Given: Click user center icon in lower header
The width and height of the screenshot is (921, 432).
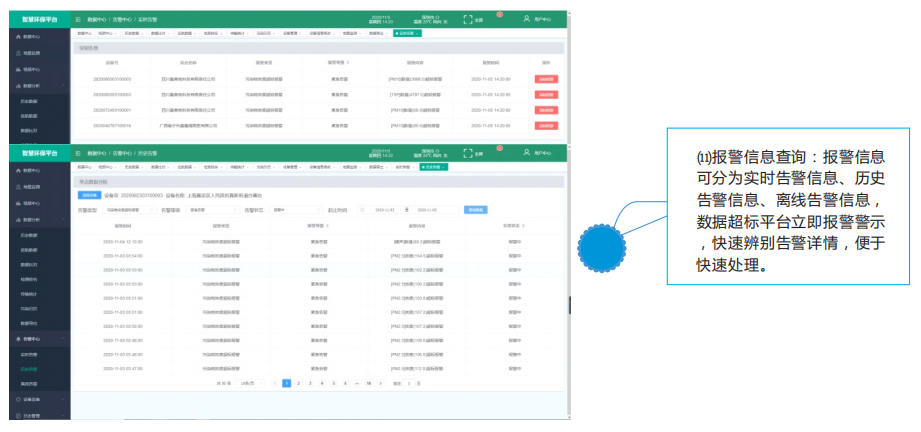Looking at the screenshot, I should tap(527, 155).
